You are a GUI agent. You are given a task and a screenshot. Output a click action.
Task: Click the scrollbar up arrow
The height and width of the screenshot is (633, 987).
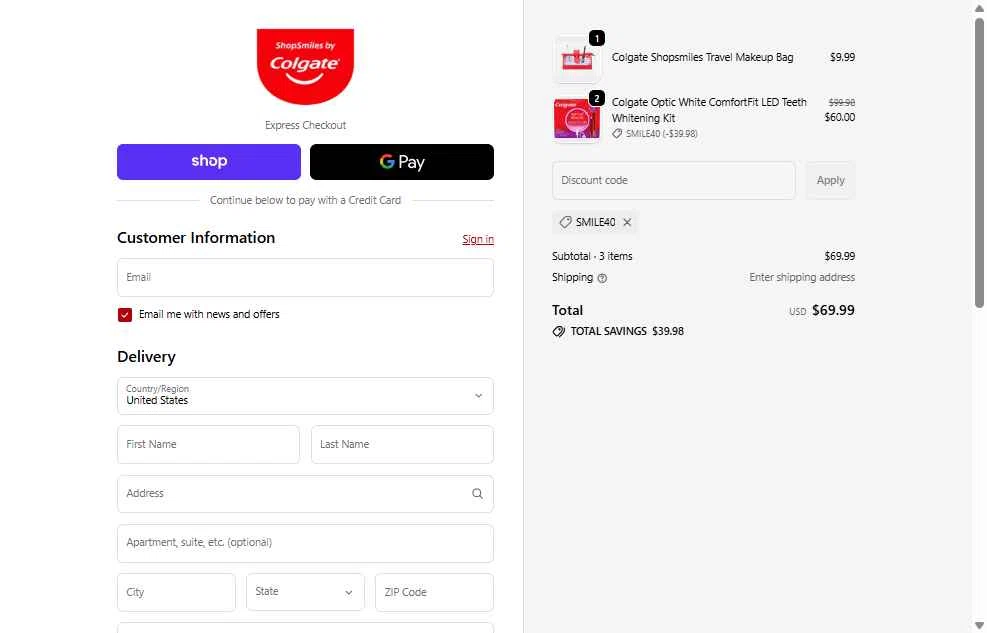point(979,7)
